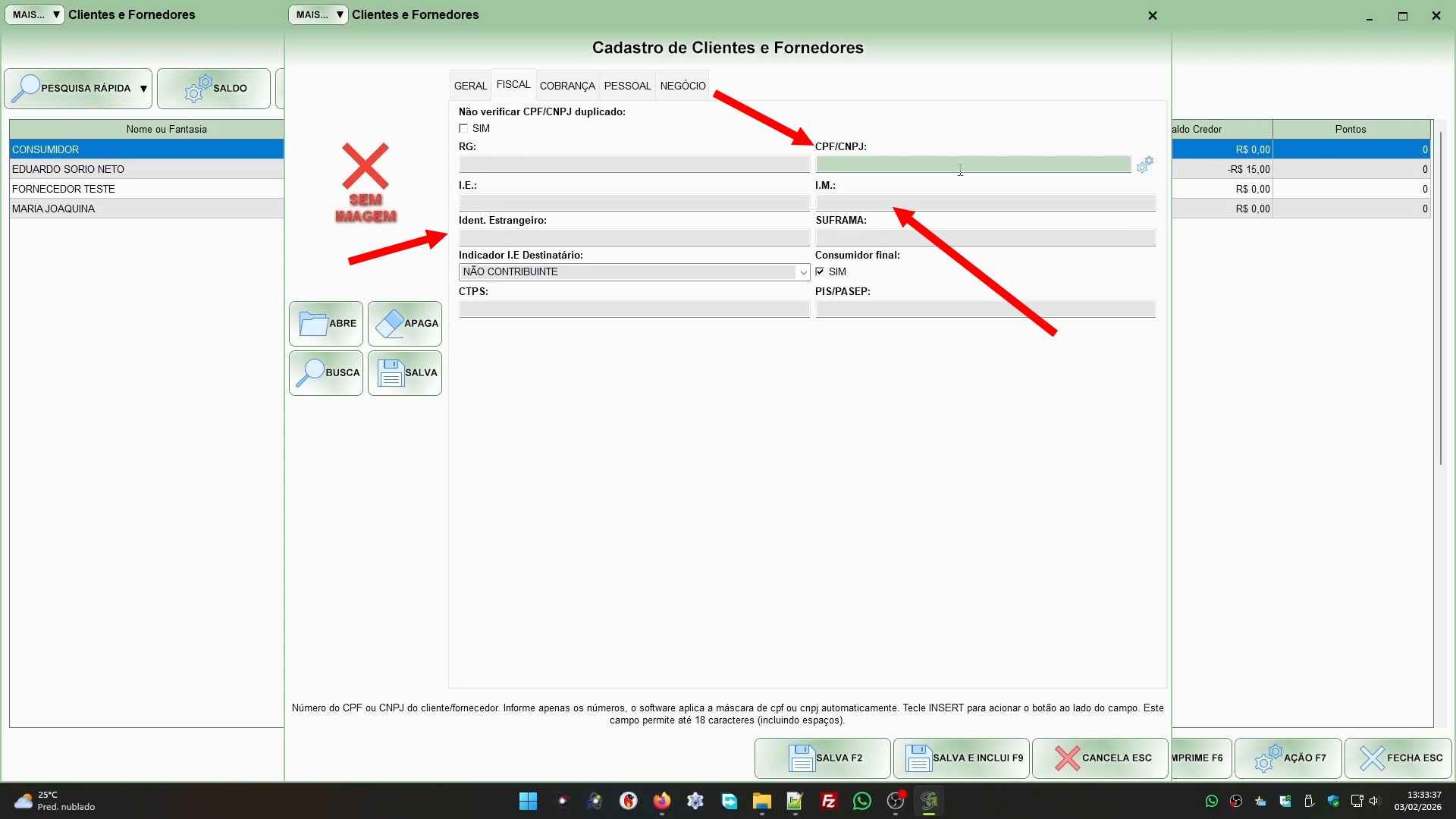This screenshot has width=1456, height=819.
Task: Click CANCELA ESC red X button
Action: tap(1100, 758)
